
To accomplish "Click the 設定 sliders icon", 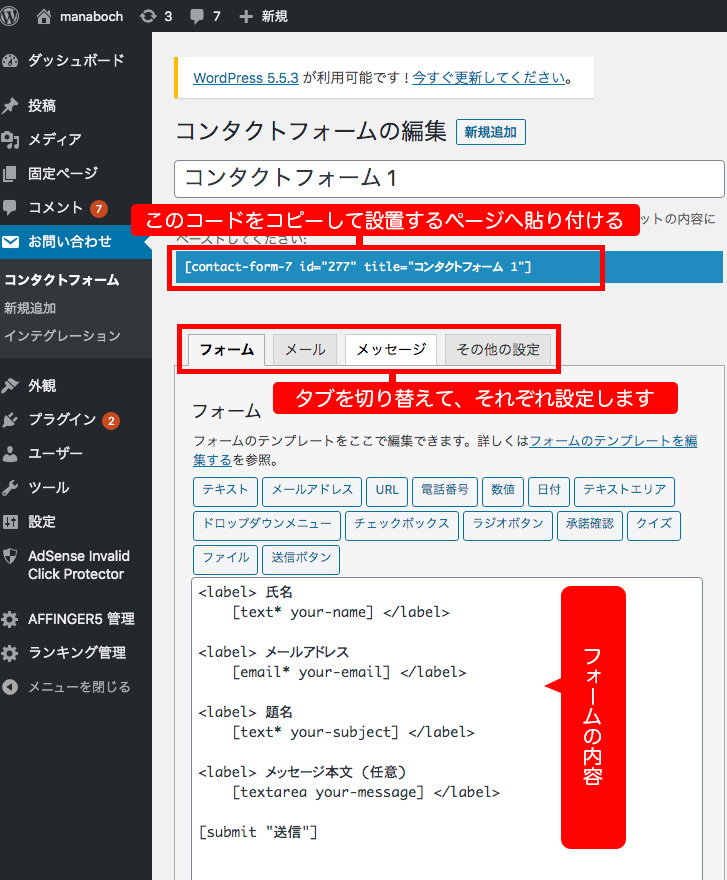I will [10, 521].
